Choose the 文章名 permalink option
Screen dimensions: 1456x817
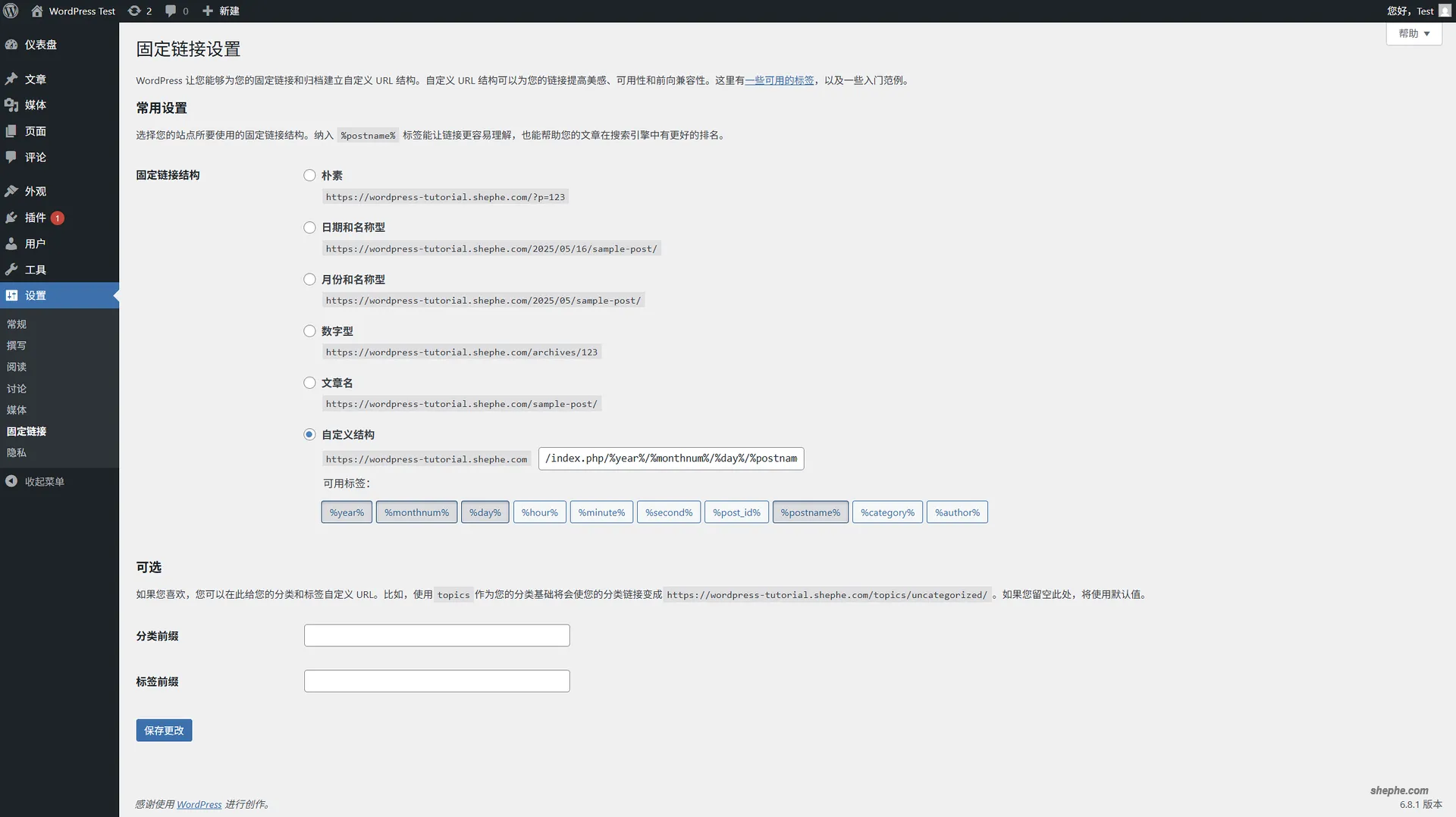point(309,383)
